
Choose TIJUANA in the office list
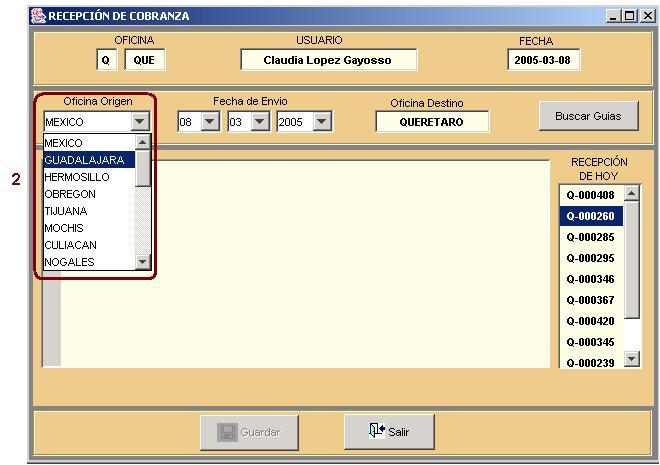66,211
